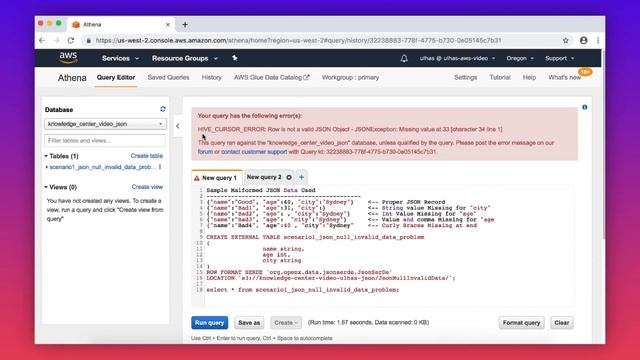Refresh the Database list icon
Image resolution: width=640 pixels, height=360 pixels.
163,109
